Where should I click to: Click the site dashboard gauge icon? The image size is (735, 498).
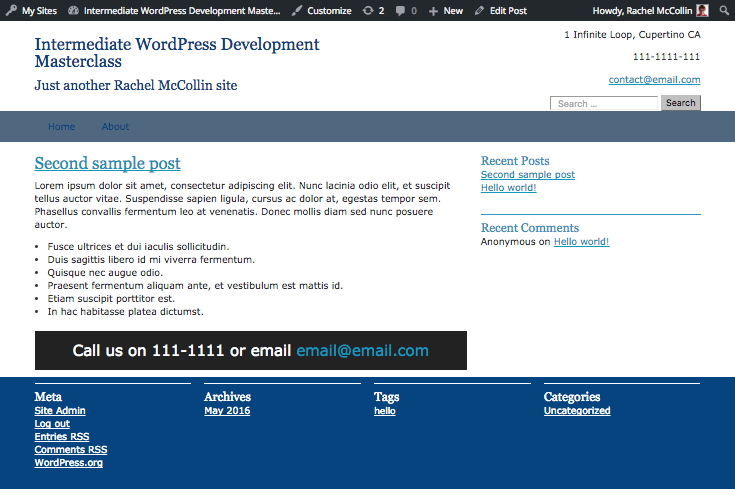click(x=73, y=10)
